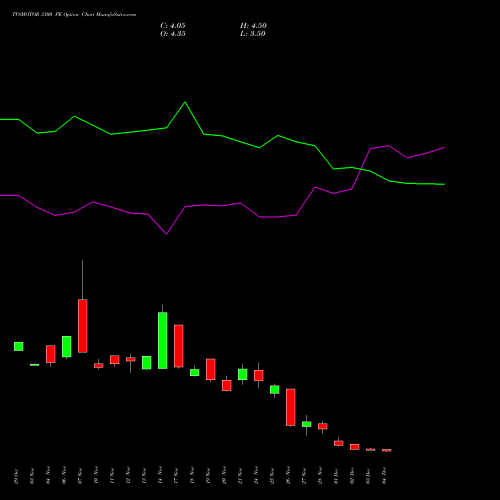Viewport: 500px width, 500px height.
Task: Click the '20 Nov' date label
Action: coord(224,476)
